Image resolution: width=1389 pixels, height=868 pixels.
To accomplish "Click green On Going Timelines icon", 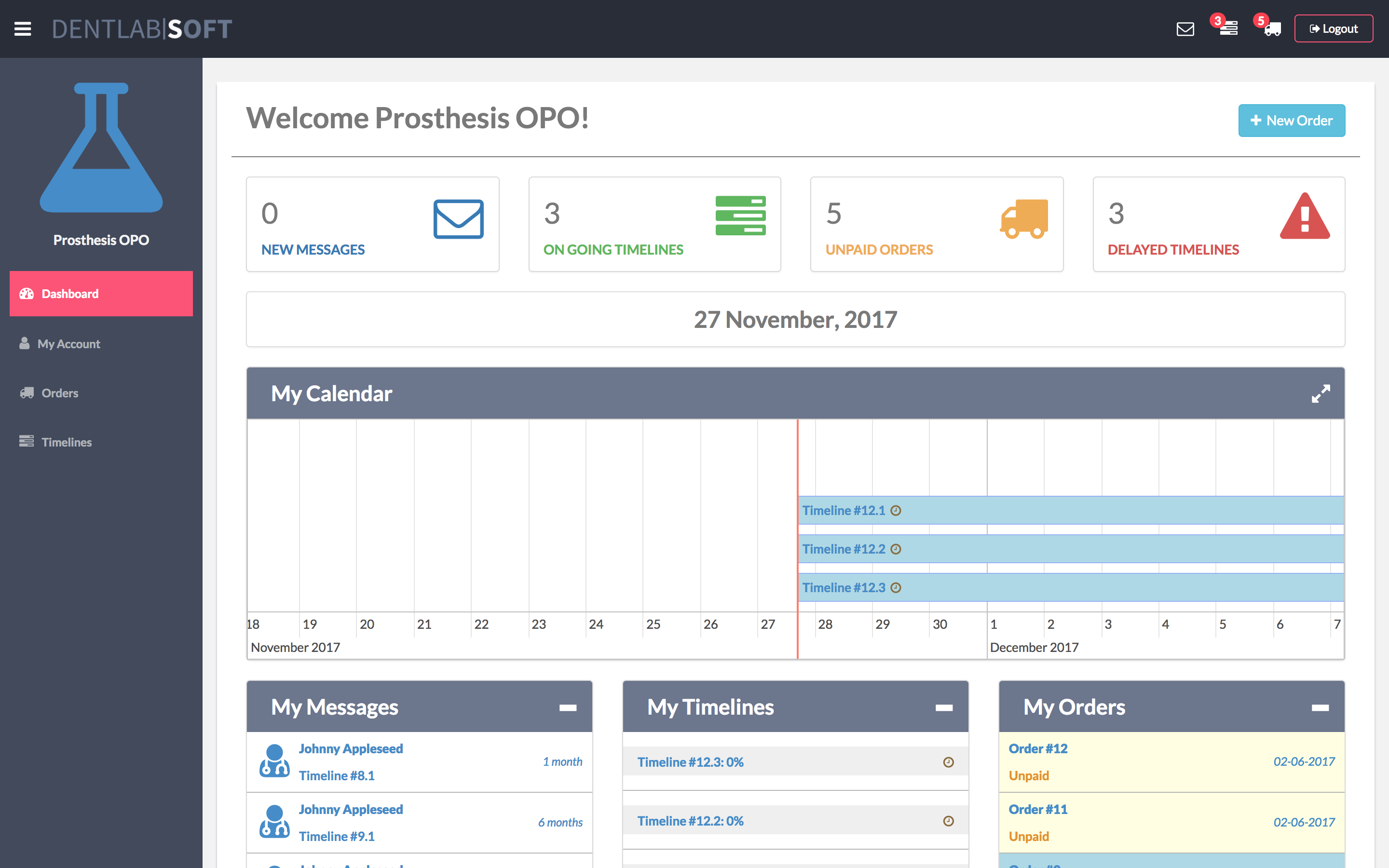I will tap(740, 215).
